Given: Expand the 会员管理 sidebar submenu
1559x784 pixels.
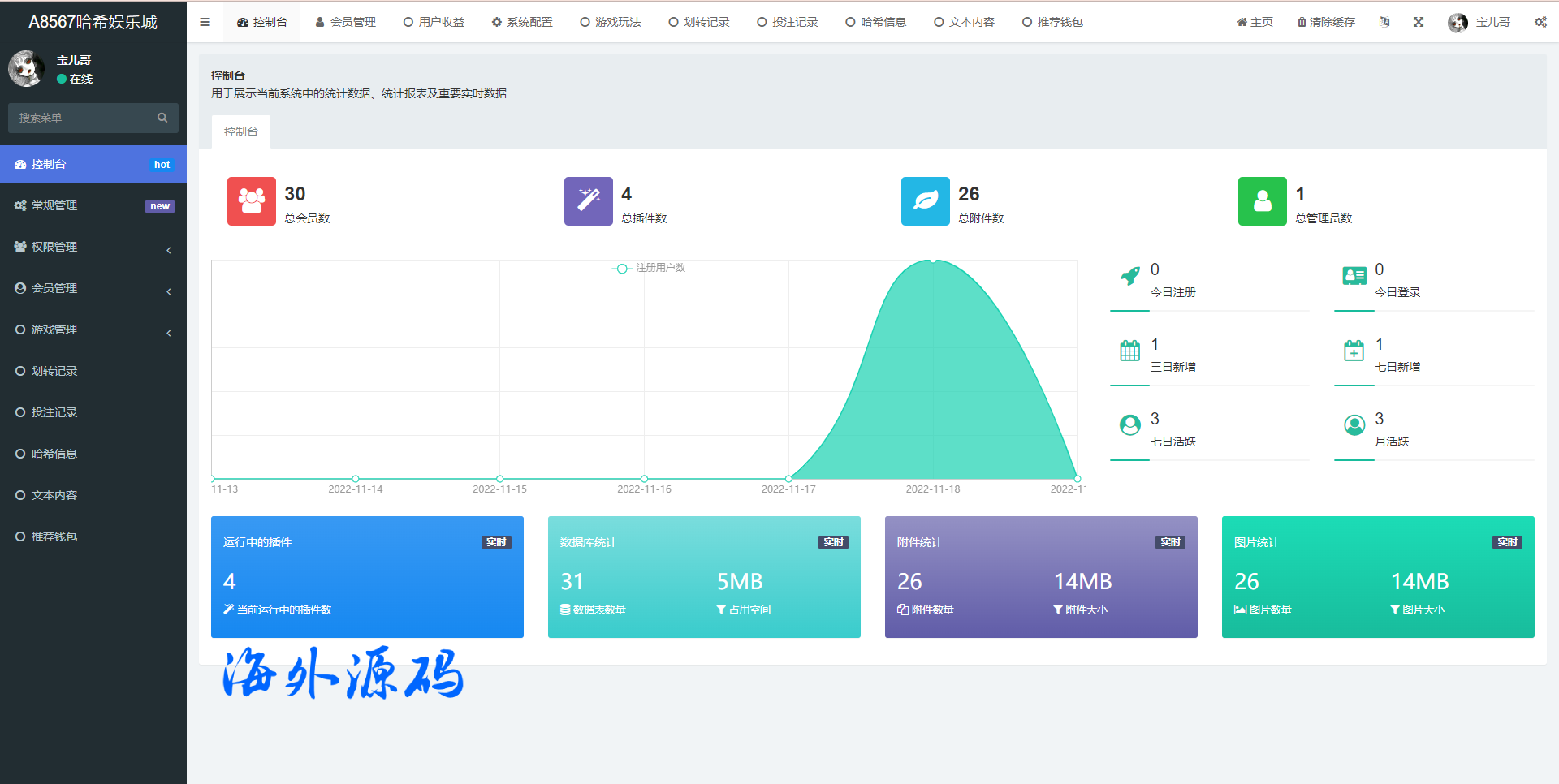Looking at the screenshot, I should pyautogui.click(x=93, y=288).
